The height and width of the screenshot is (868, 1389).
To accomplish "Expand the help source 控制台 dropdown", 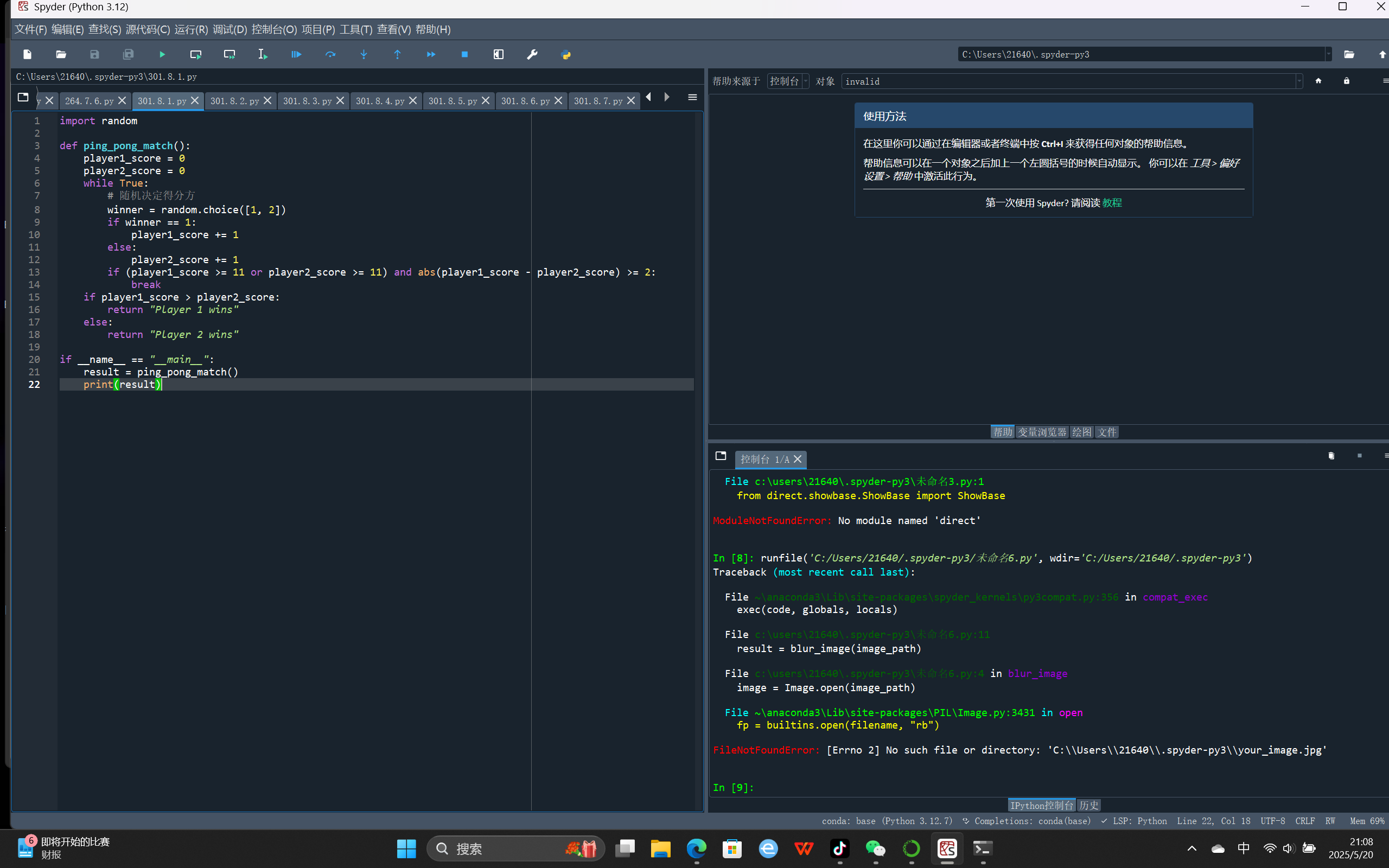I will [x=788, y=81].
